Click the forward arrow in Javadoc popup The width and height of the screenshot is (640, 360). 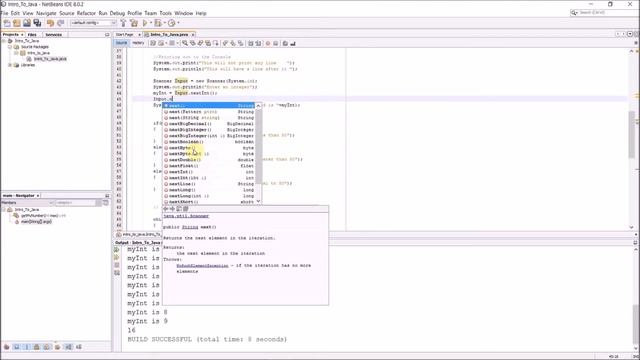(x=172, y=209)
